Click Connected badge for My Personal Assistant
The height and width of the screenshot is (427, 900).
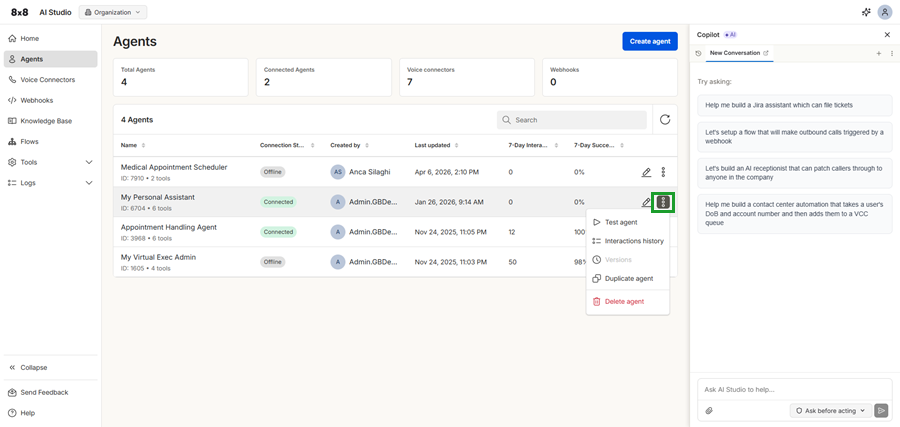(278, 202)
